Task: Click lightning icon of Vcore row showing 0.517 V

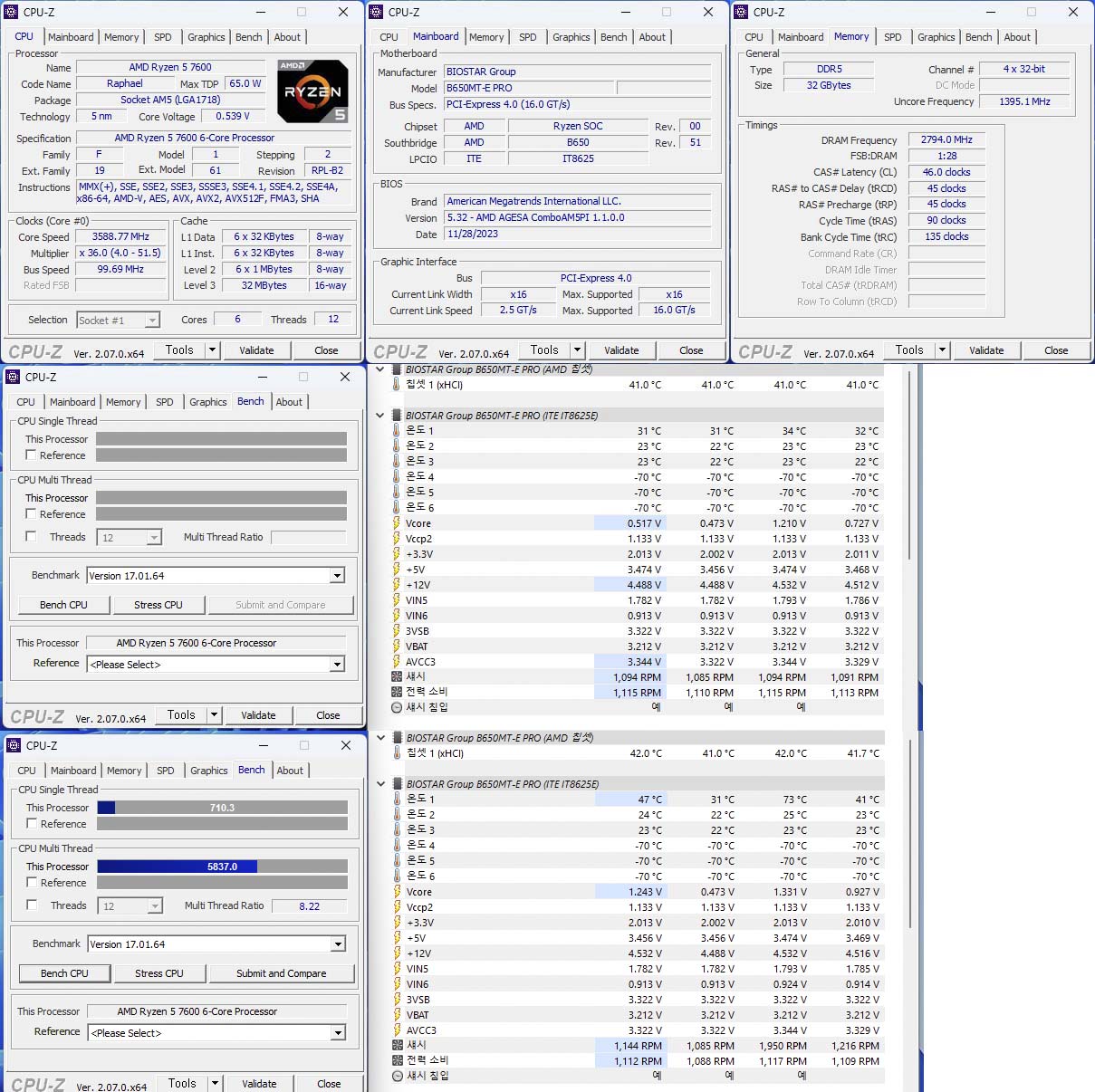Action: 396,523
